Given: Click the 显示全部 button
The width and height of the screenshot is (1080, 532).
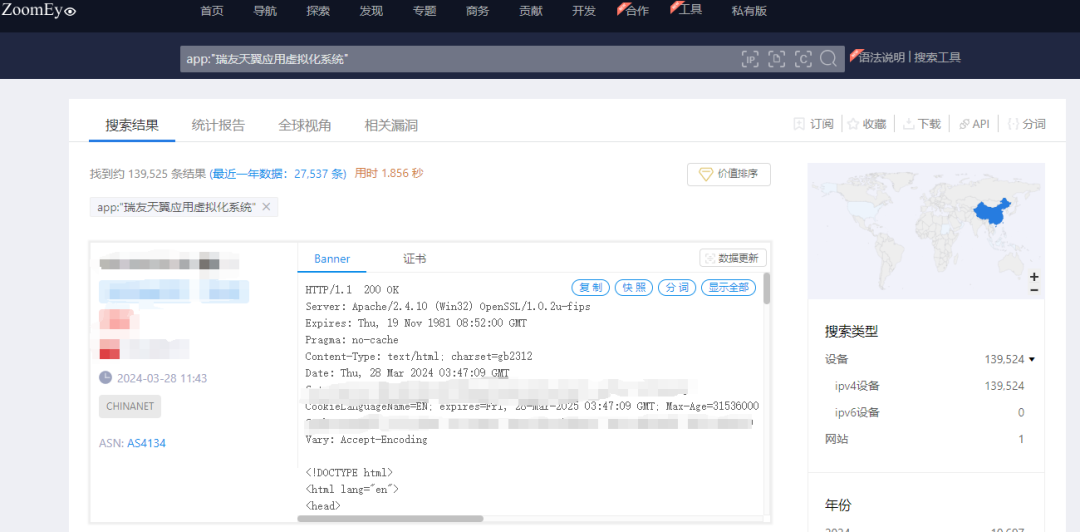Looking at the screenshot, I should pos(729,287).
